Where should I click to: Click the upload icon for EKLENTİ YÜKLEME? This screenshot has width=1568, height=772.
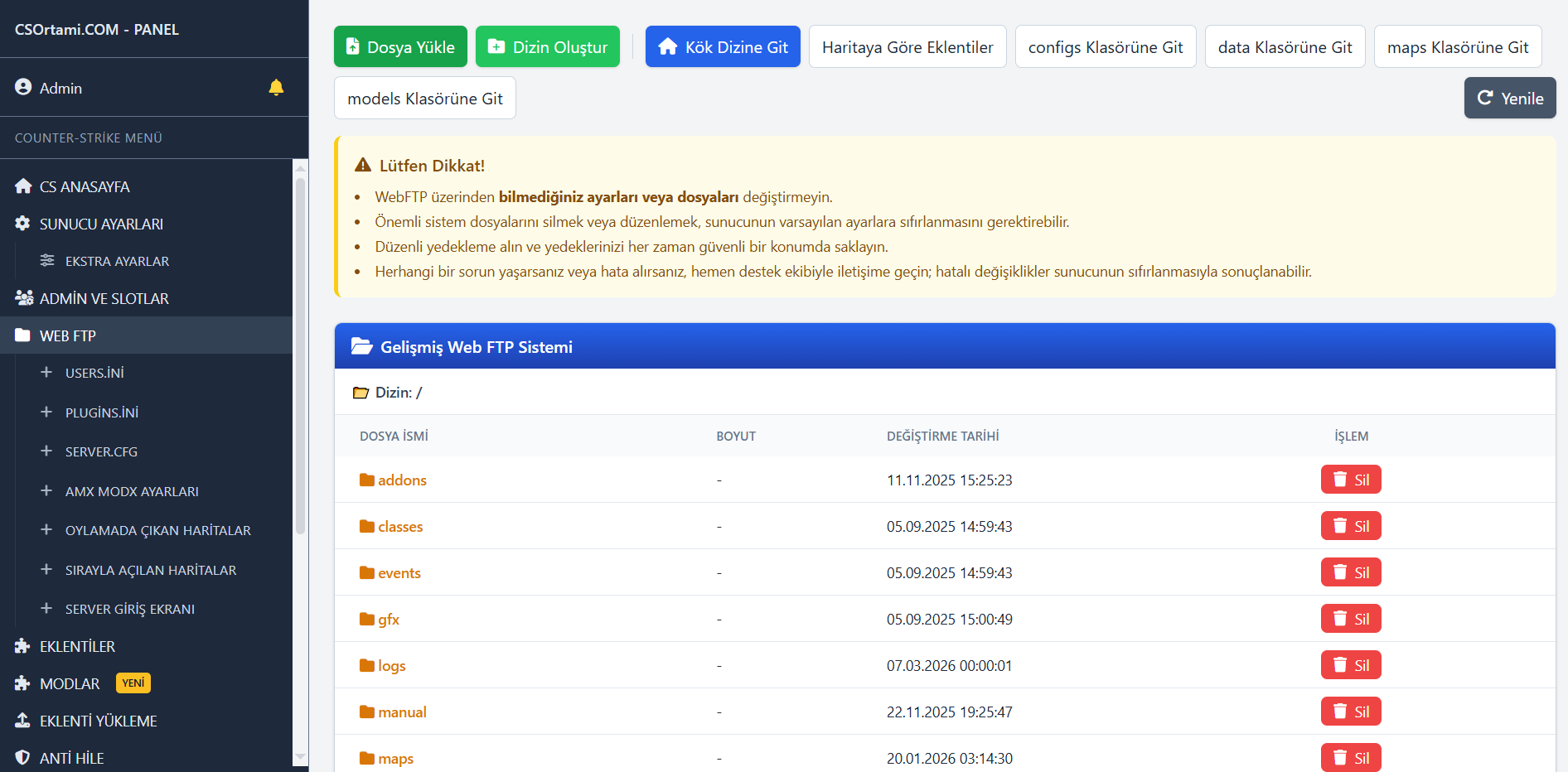pos(23,721)
